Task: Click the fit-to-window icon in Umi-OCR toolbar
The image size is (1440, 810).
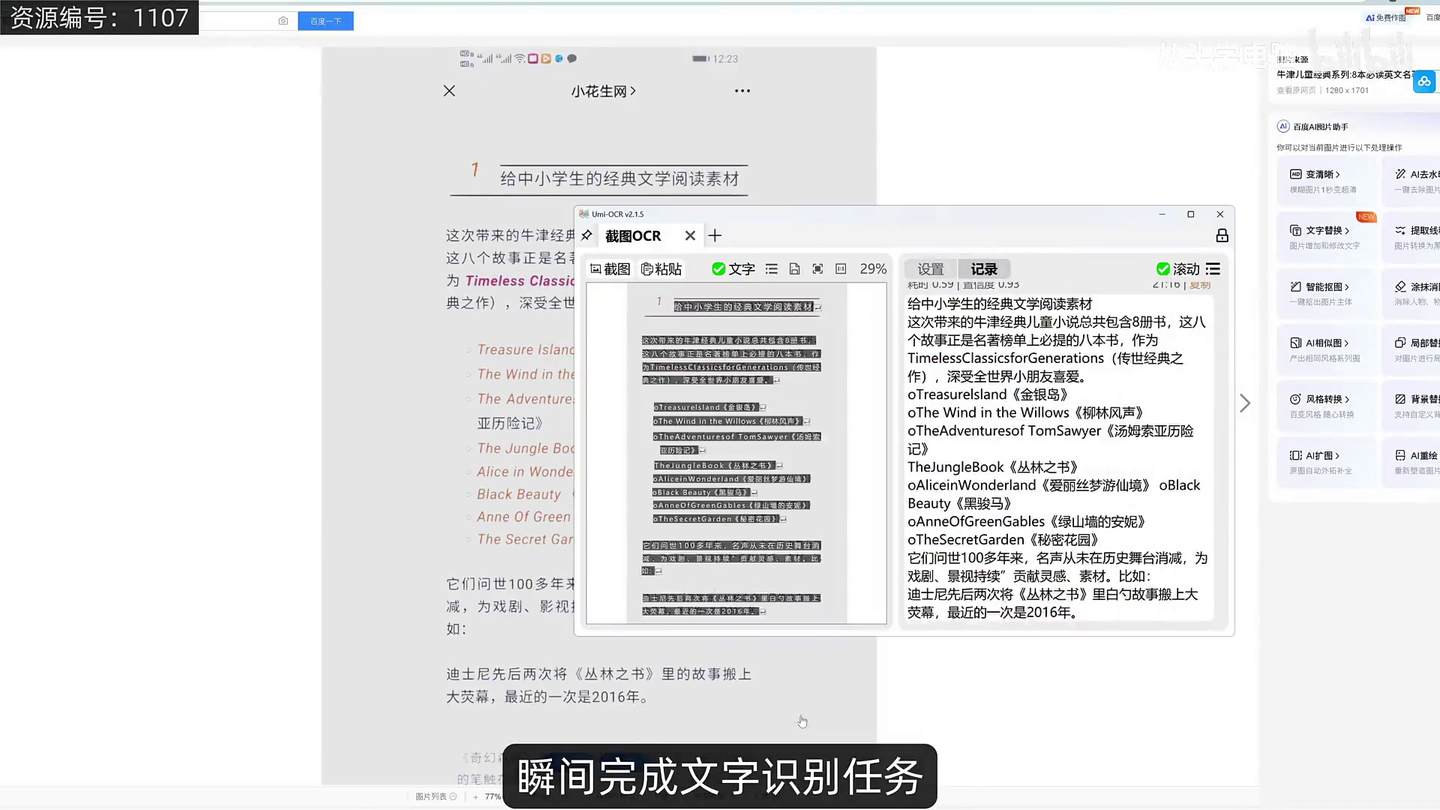Action: (x=817, y=269)
